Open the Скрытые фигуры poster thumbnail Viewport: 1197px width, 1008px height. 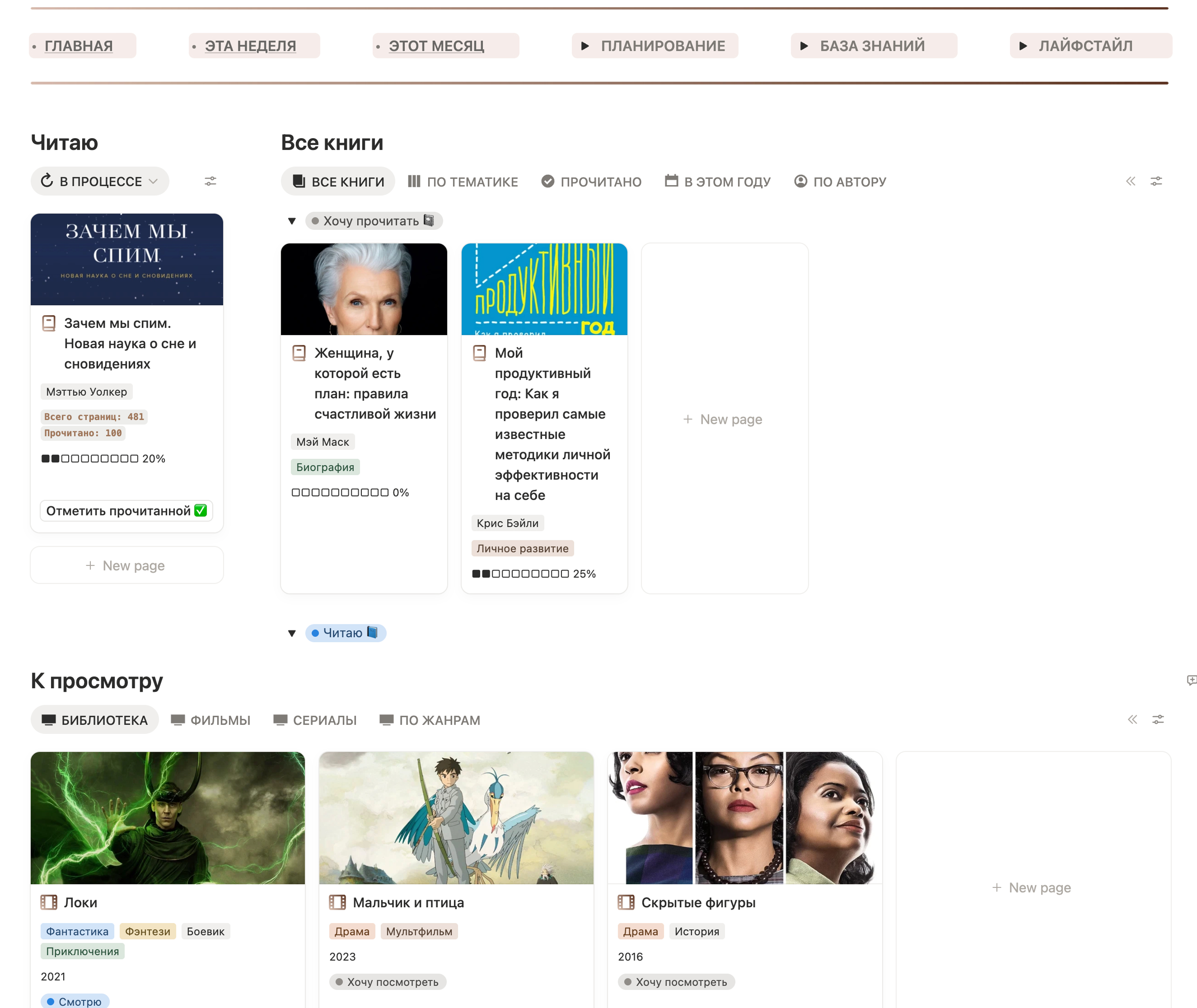tap(745, 818)
